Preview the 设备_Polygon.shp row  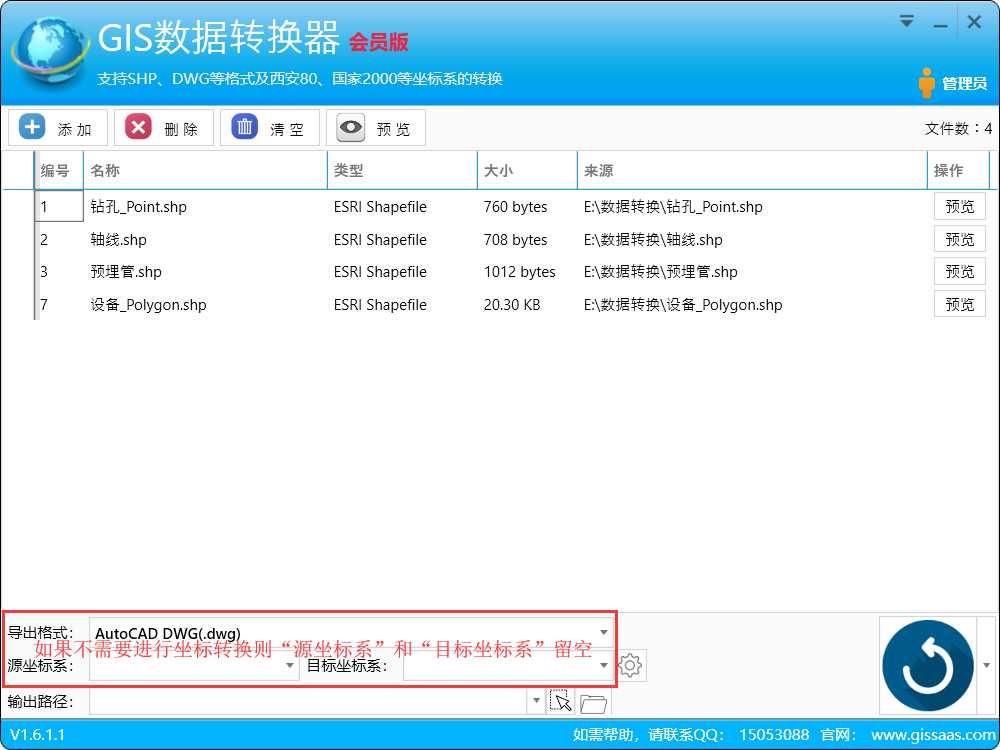[x=959, y=305]
